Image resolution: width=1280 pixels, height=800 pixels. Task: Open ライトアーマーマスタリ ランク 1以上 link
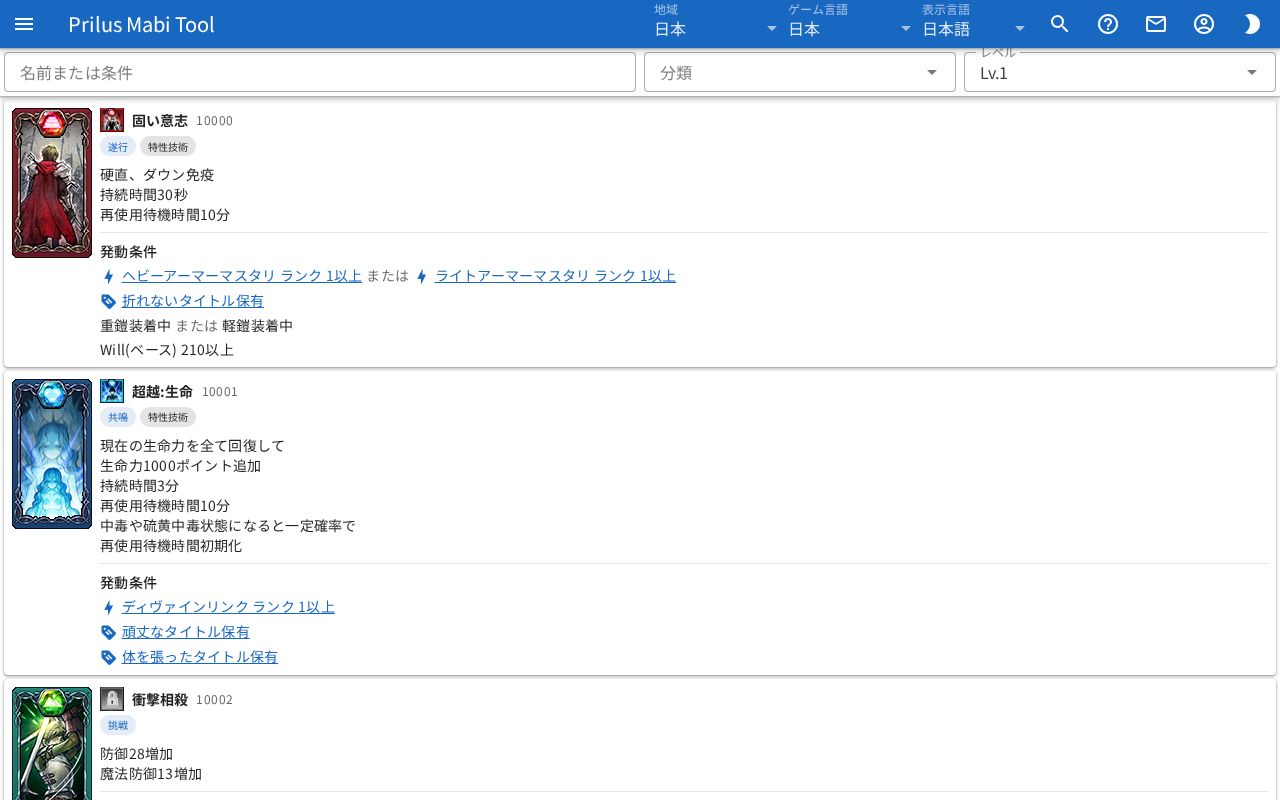(555, 276)
